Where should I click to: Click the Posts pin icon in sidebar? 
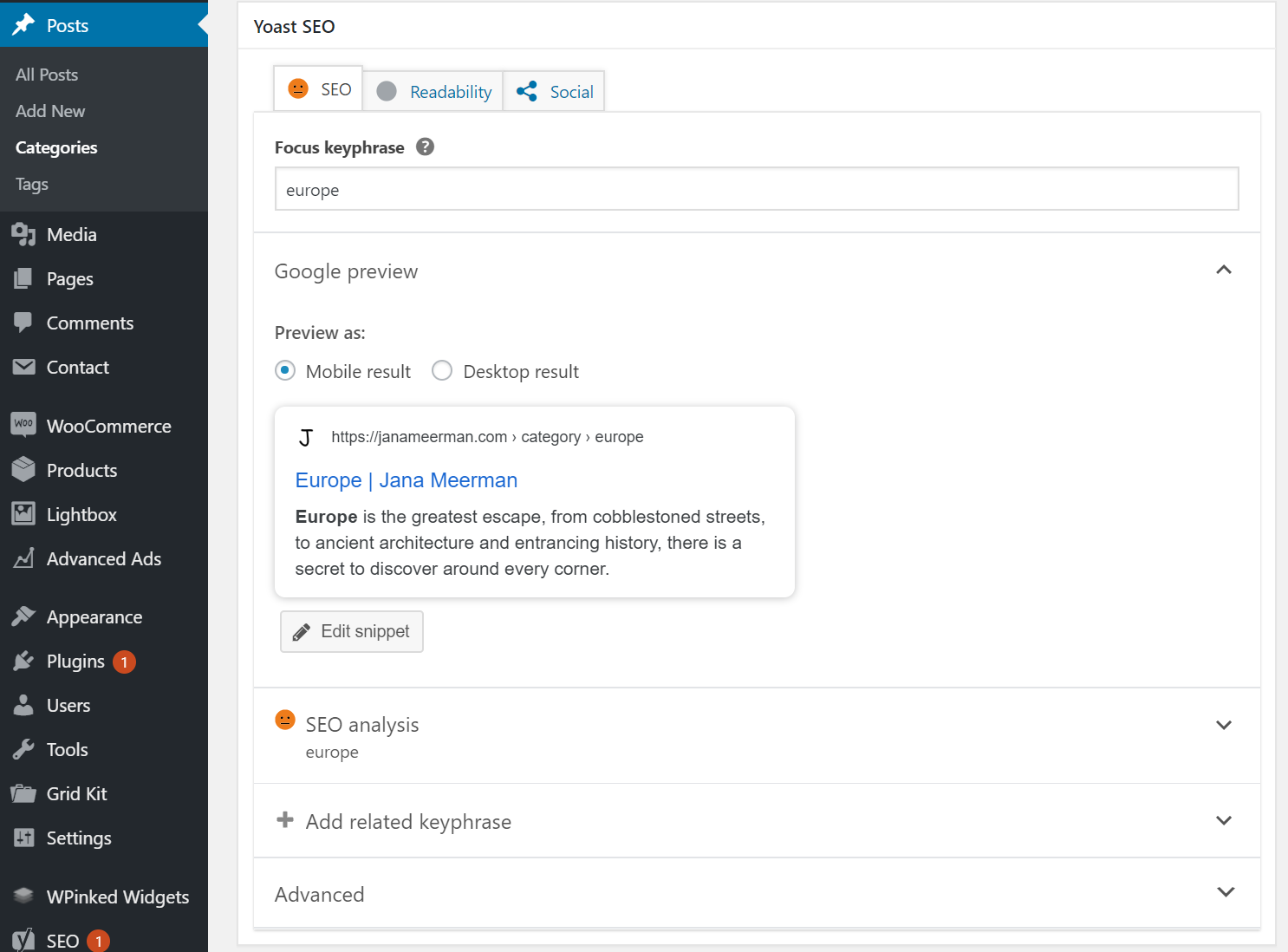coord(23,25)
